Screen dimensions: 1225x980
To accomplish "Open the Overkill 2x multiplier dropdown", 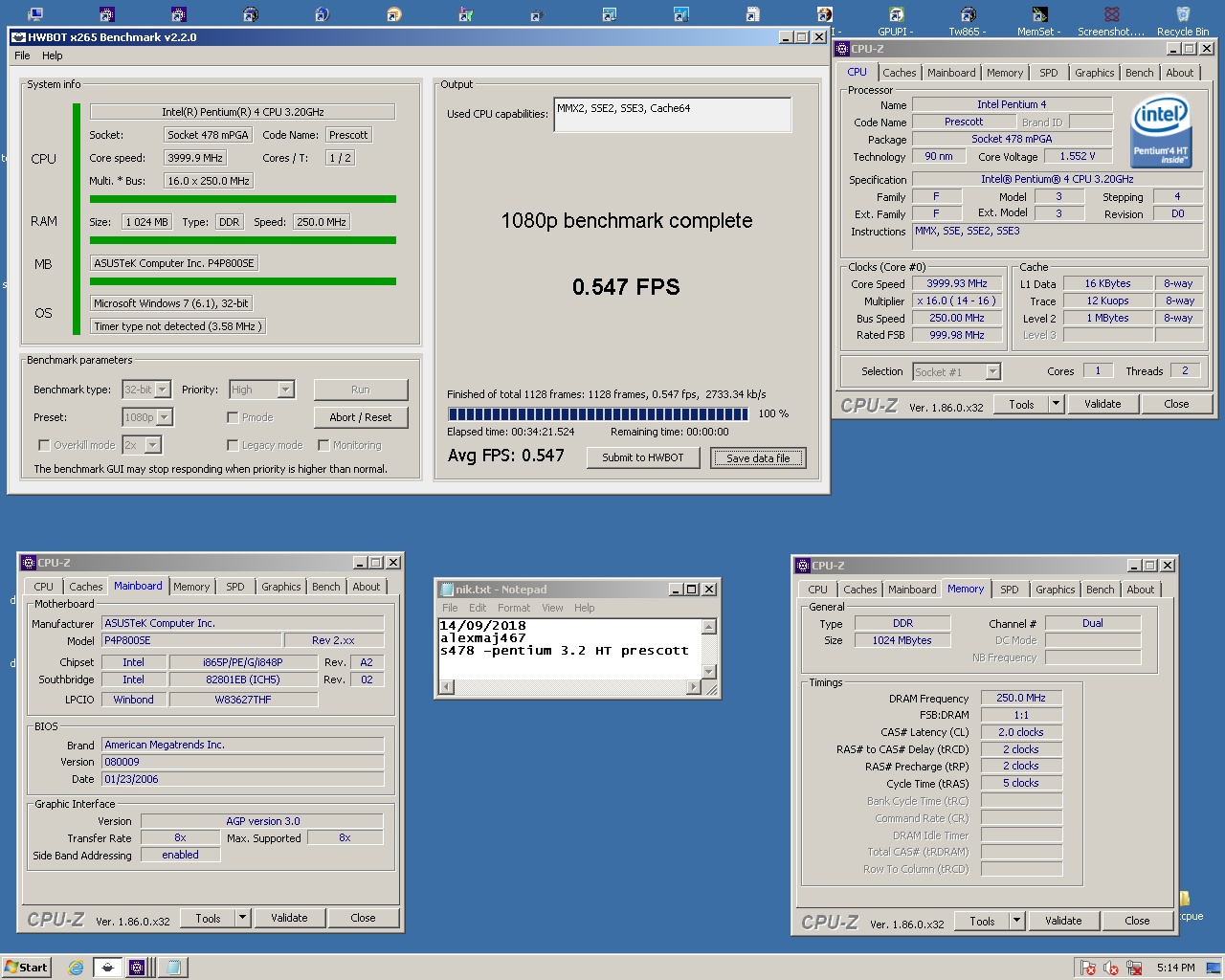I will (x=153, y=445).
